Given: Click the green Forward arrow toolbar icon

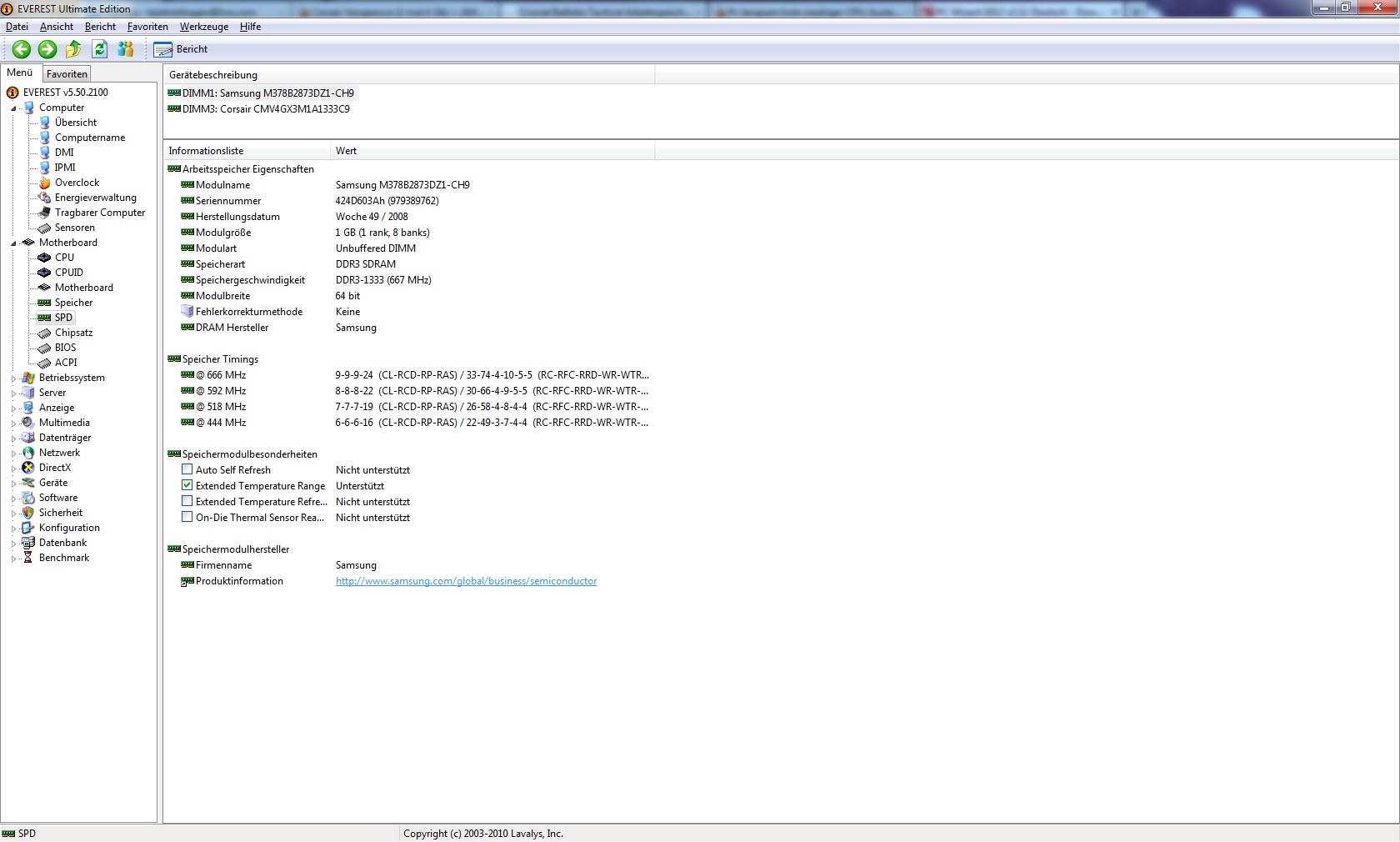Looking at the screenshot, I should pyautogui.click(x=47, y=49).
